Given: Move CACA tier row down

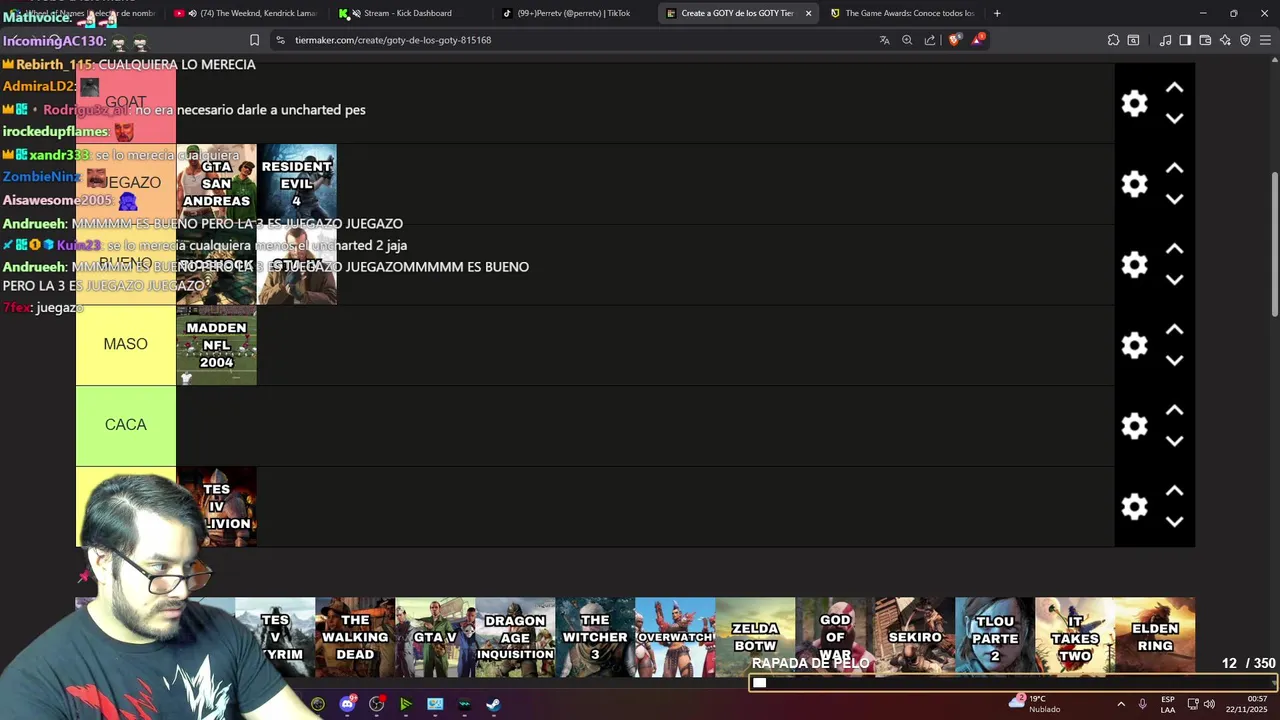Looking at the screenshot, I should point(1175,441).
